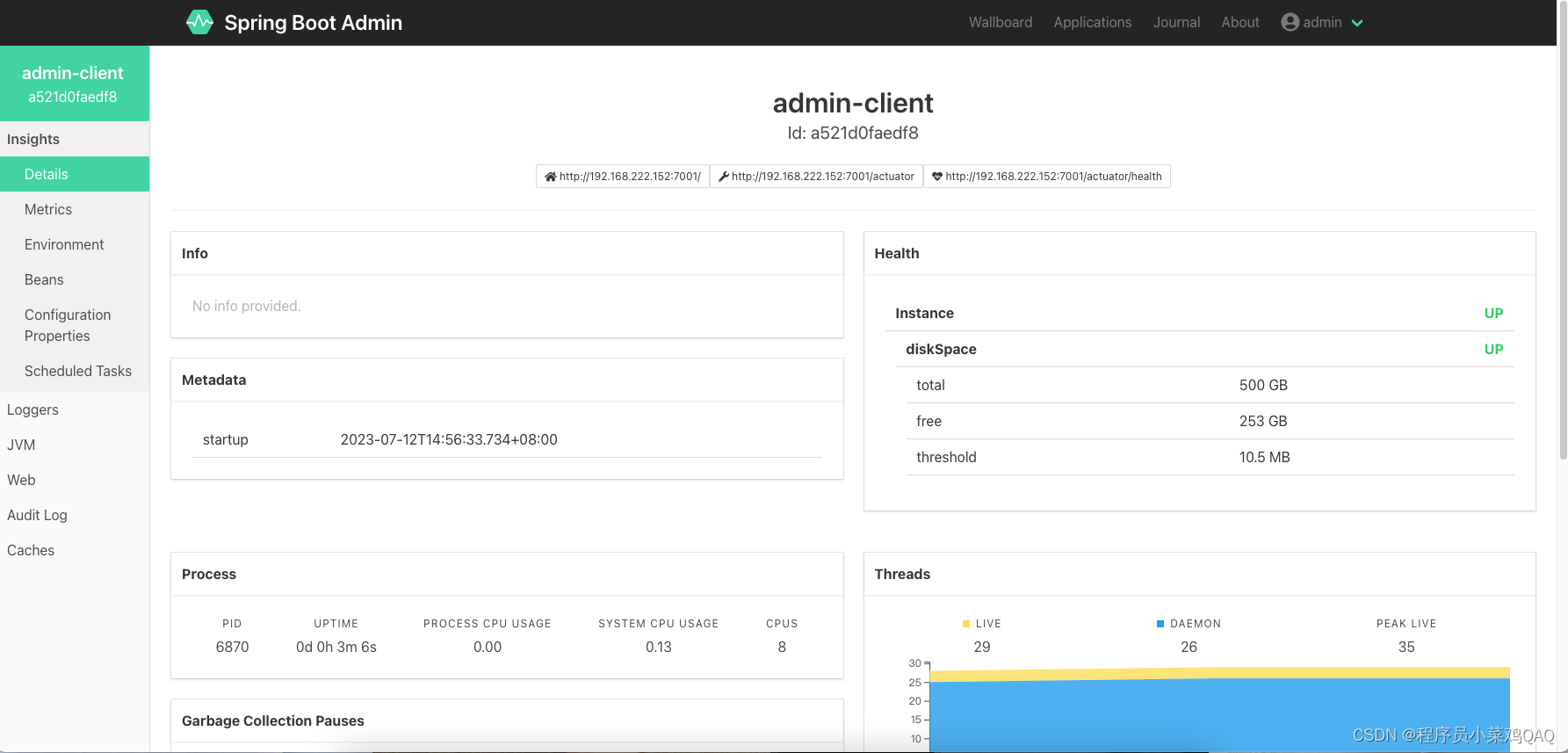The width and height of the screenshot is (1568, 753).
Task: Click the Instance UP status
Action: (1493, 313)
